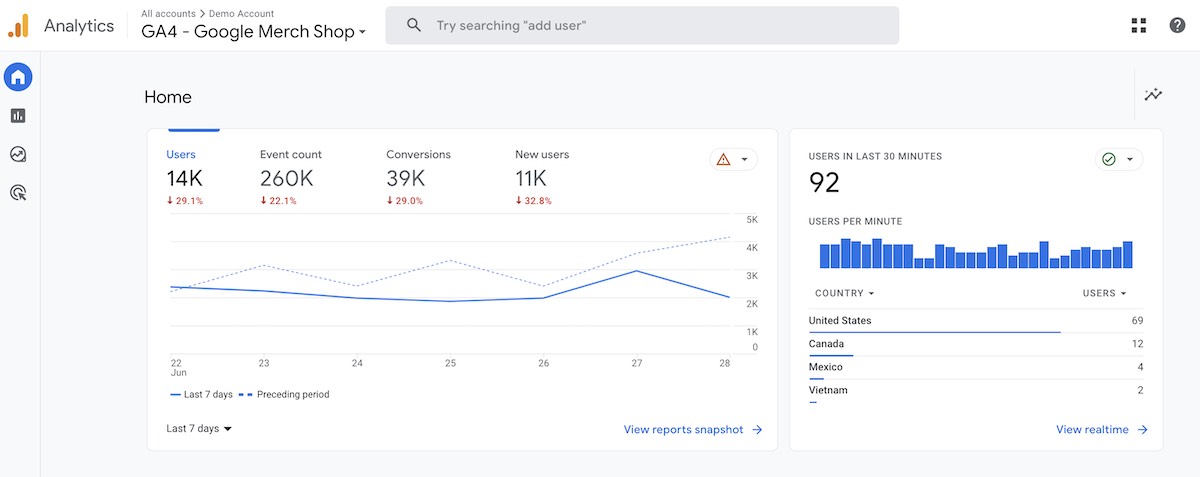Open the Reports icon in sidebar
Viewport: 1200px width, 477px height.
click(18, 116)
